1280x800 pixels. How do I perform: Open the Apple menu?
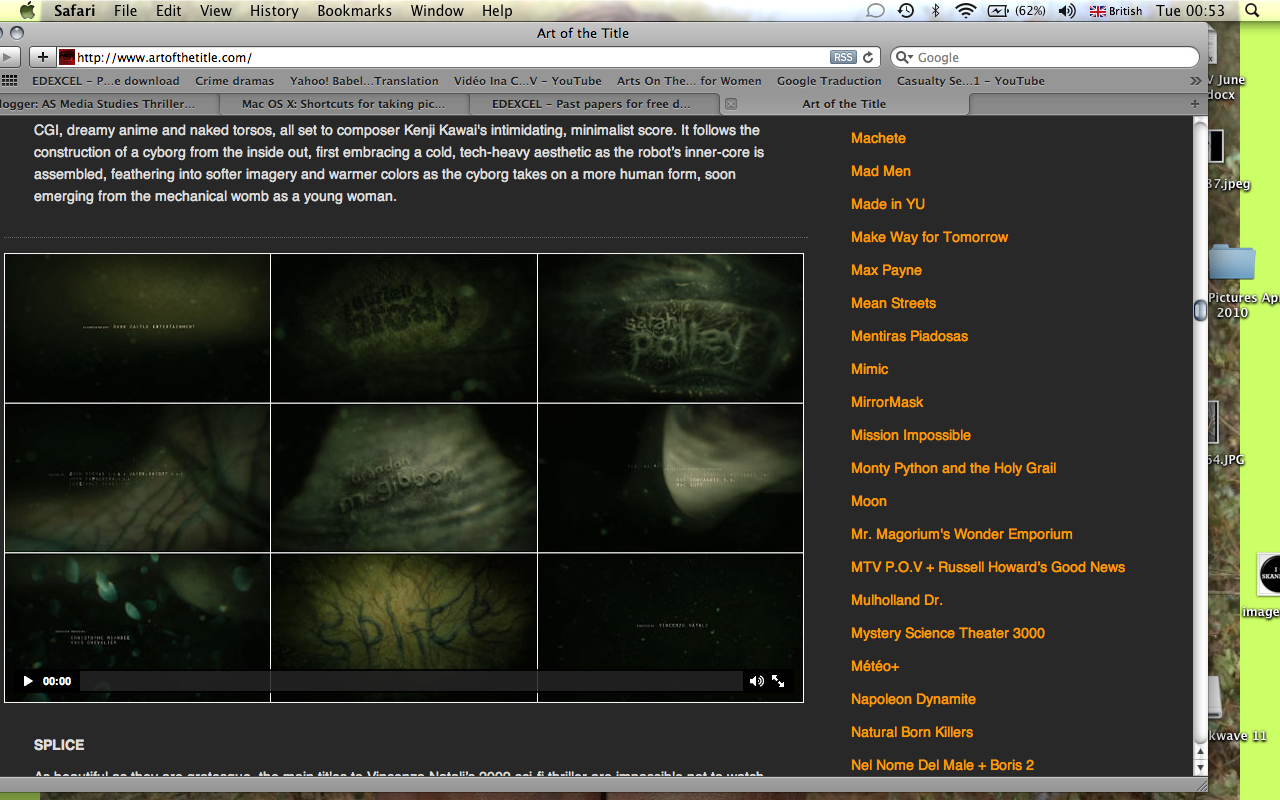[x=27, y=11]
